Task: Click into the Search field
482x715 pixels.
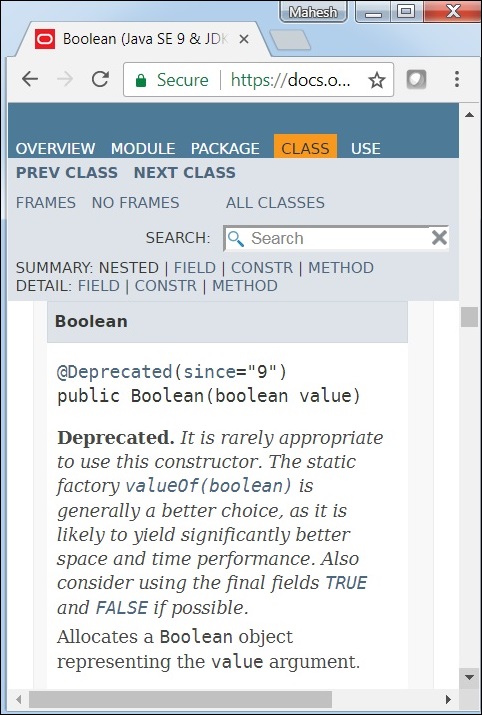Action: tap(336, 238)
